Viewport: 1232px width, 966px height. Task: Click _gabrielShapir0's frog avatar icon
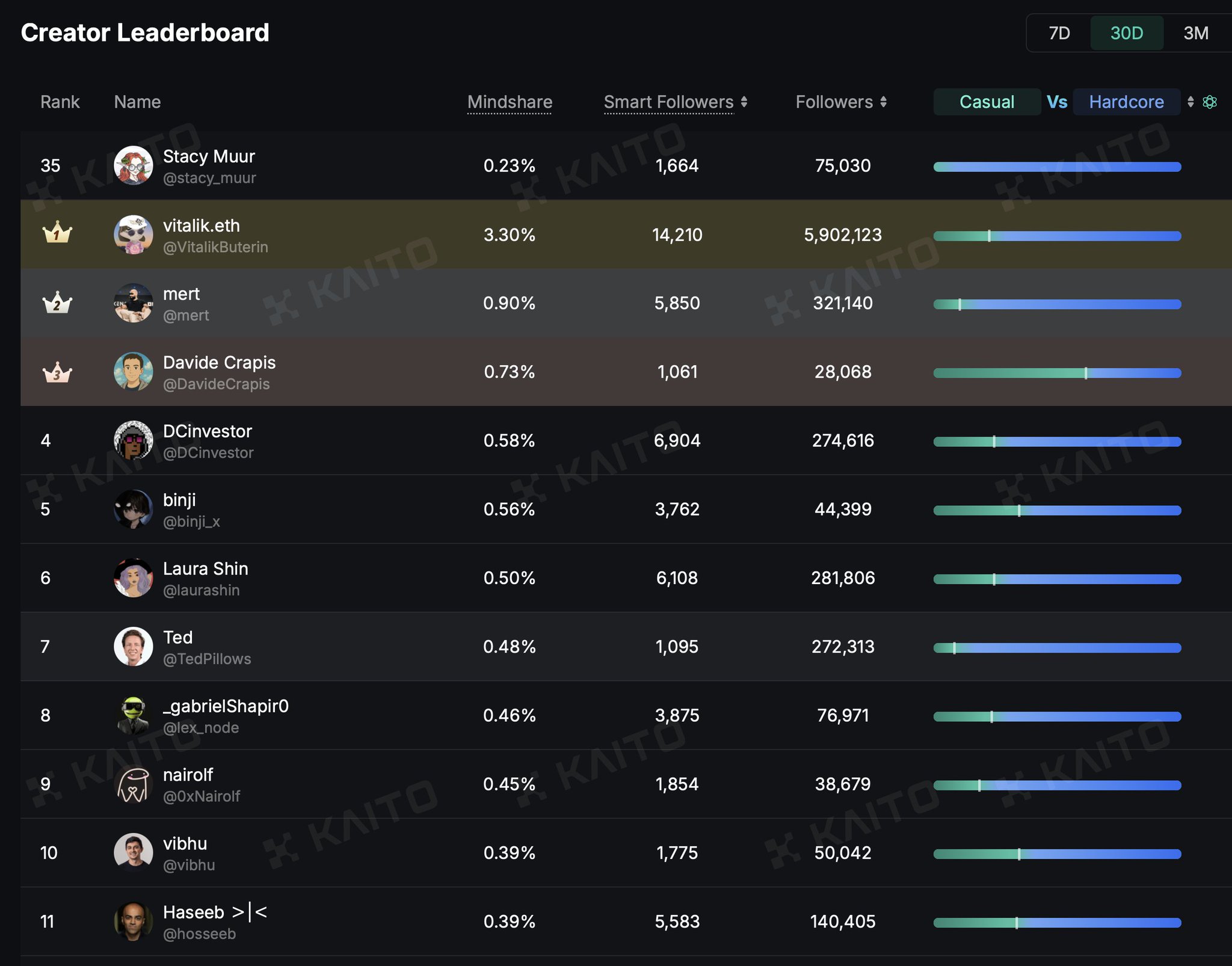[x=133, y=715]
